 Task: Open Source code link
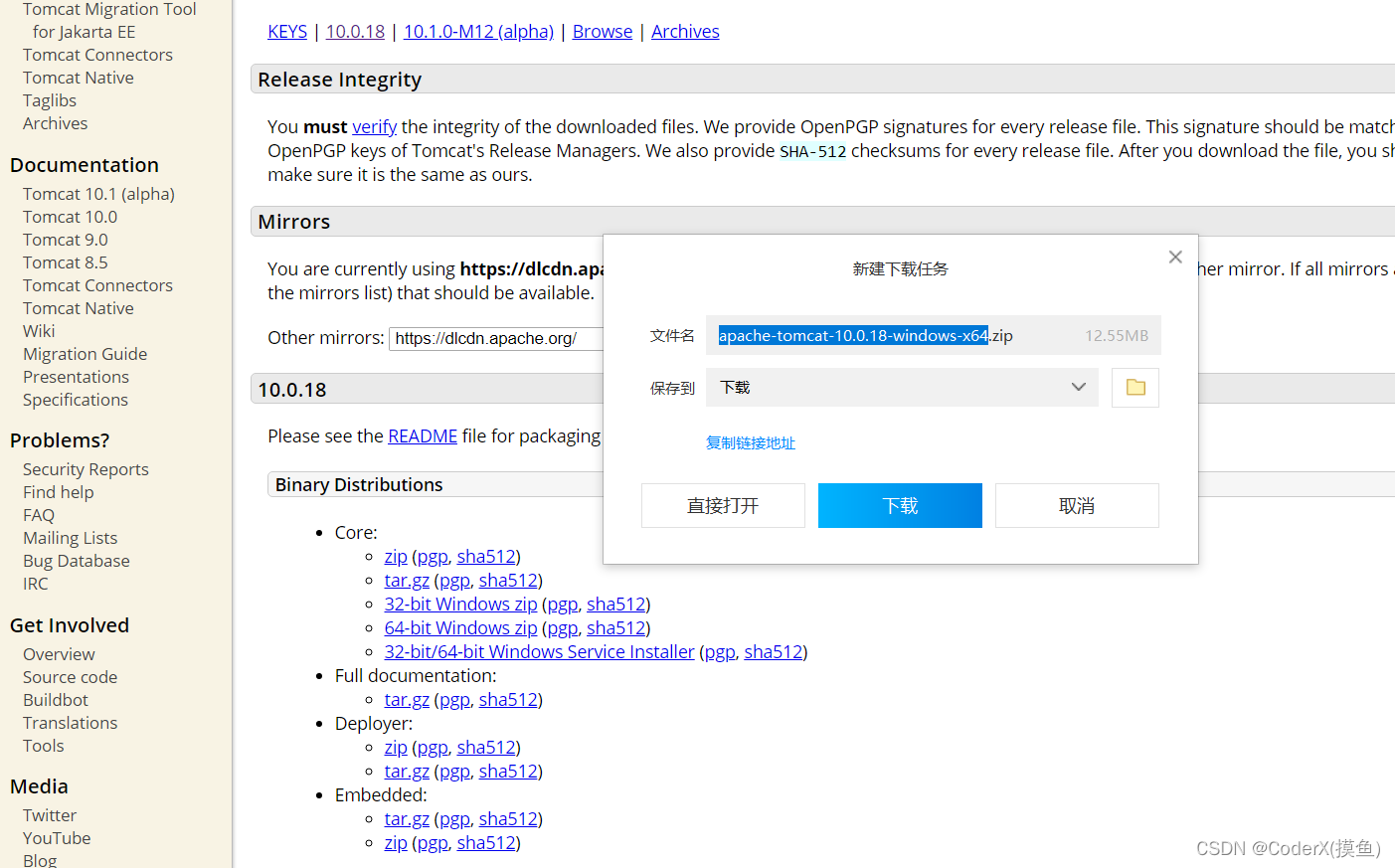click(x=71, y=677)
